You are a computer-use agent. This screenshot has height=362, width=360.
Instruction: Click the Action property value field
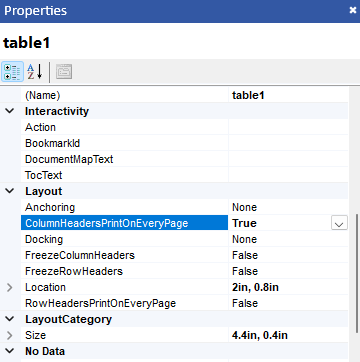pos(288,127)
